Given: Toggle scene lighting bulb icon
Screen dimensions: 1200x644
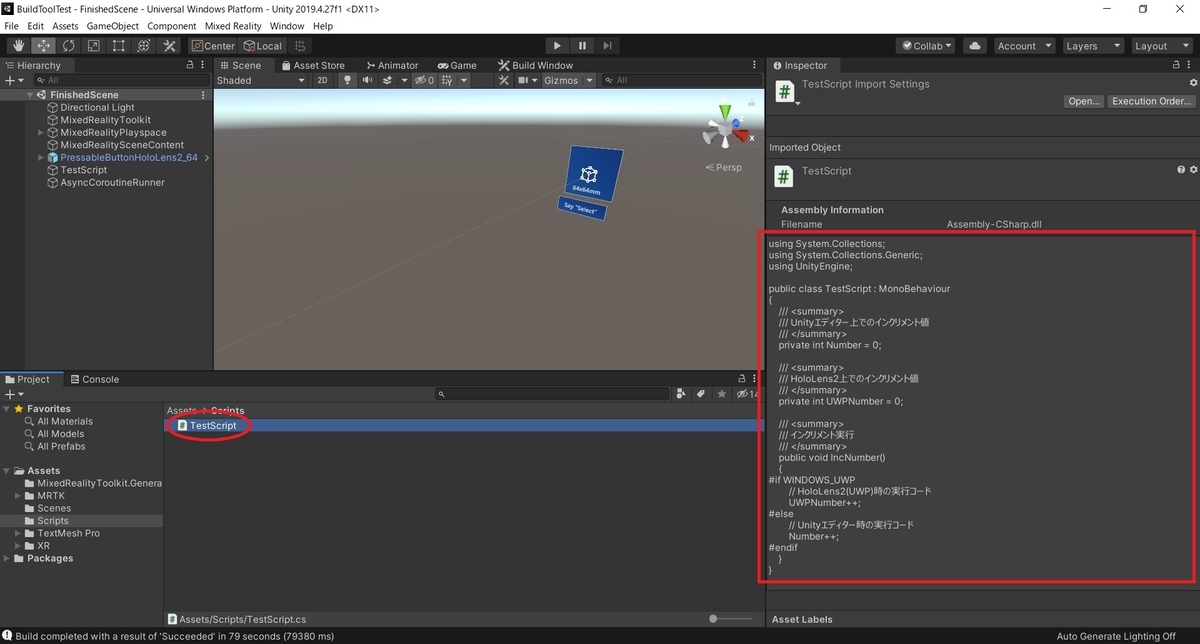Looking at the screenshot, I should [347, 80].
